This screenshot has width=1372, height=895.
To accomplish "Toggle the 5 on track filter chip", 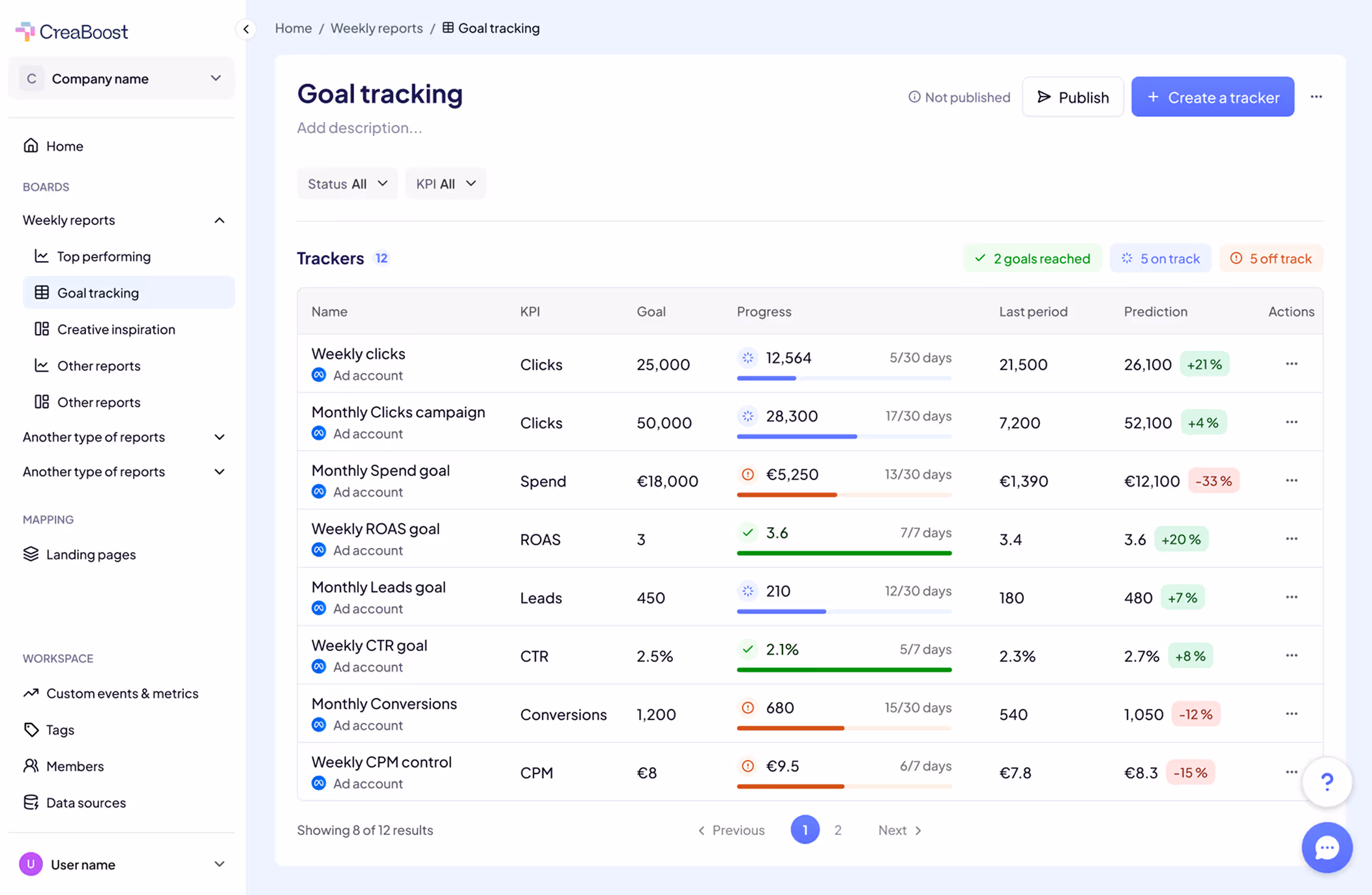I will (1161, 258).
